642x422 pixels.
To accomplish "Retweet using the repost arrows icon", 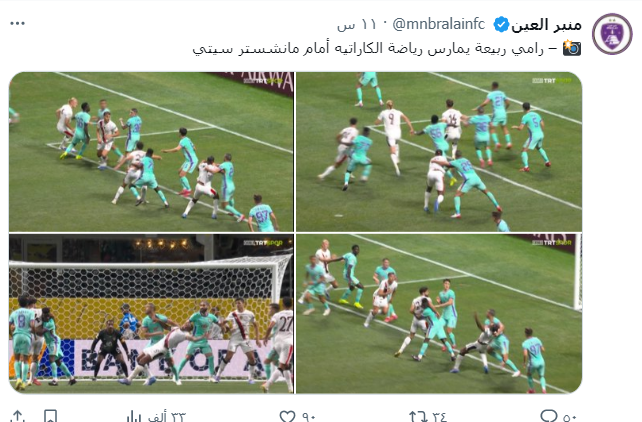I will click(x=418, y=417).
